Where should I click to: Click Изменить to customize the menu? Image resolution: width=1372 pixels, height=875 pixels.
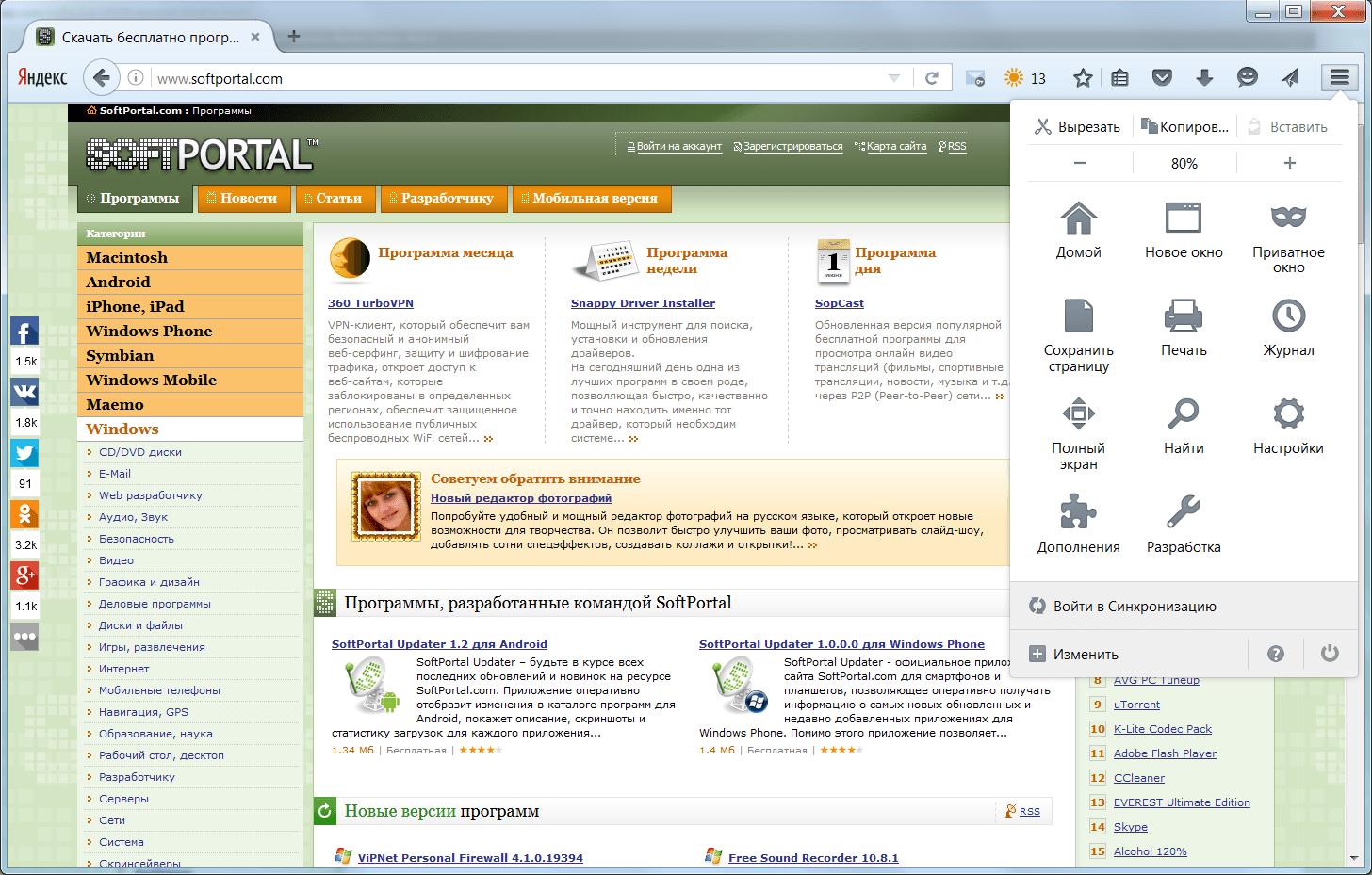click(x=1074, y=654)
